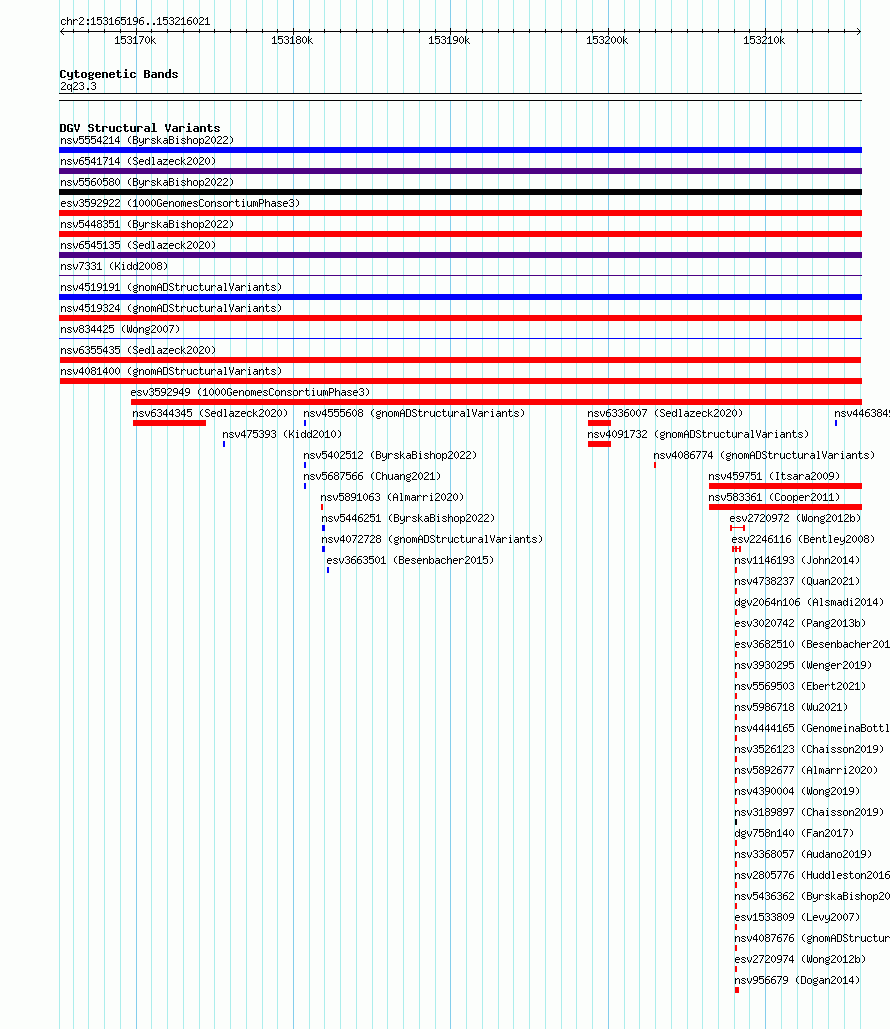Viewport: 890px width, 1029px height.
Task: Select esv2246116 (Bentley2008) label
Action: pyautogui.click(x=803, y=539)
